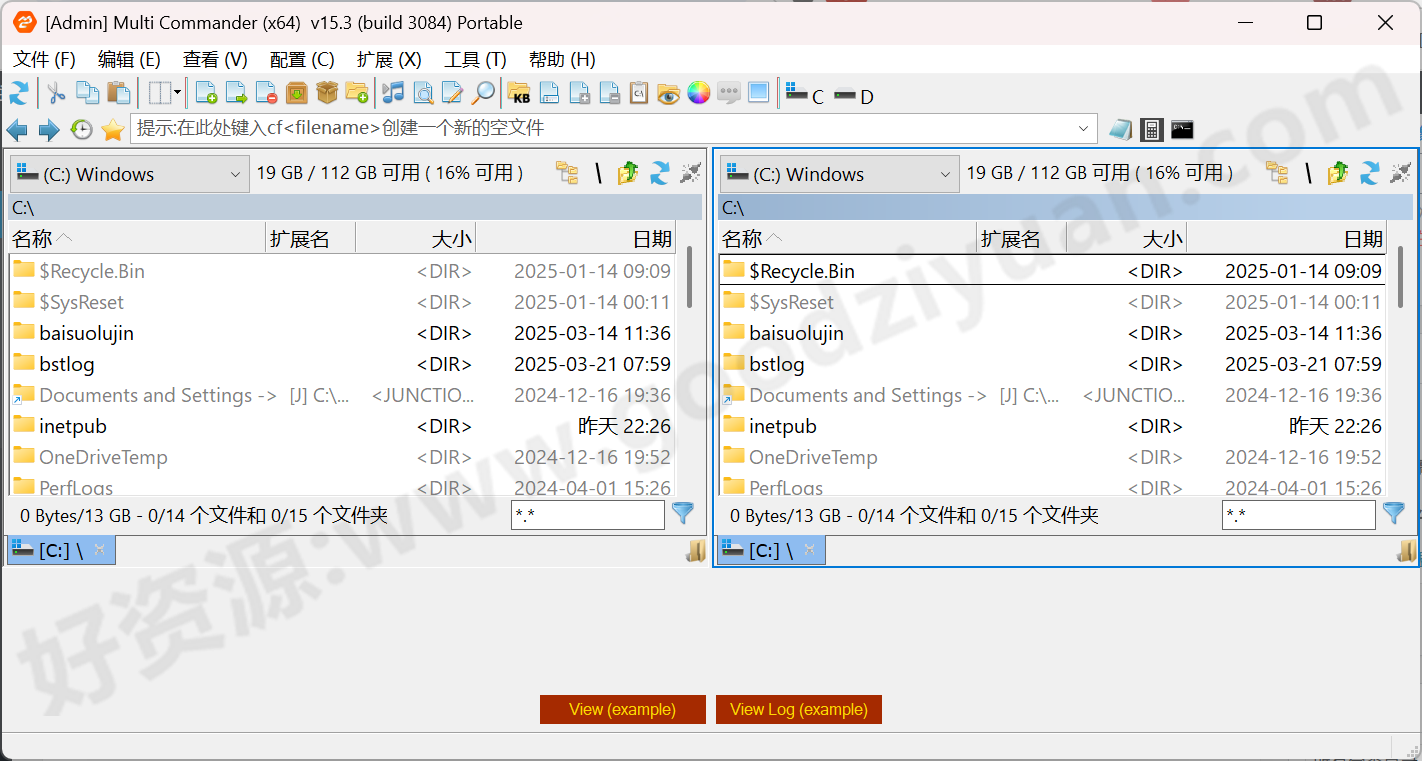Toggle the filter funnel in the left panel
Viewport: 1422px width, 761px height.
(x=683, y=513)
